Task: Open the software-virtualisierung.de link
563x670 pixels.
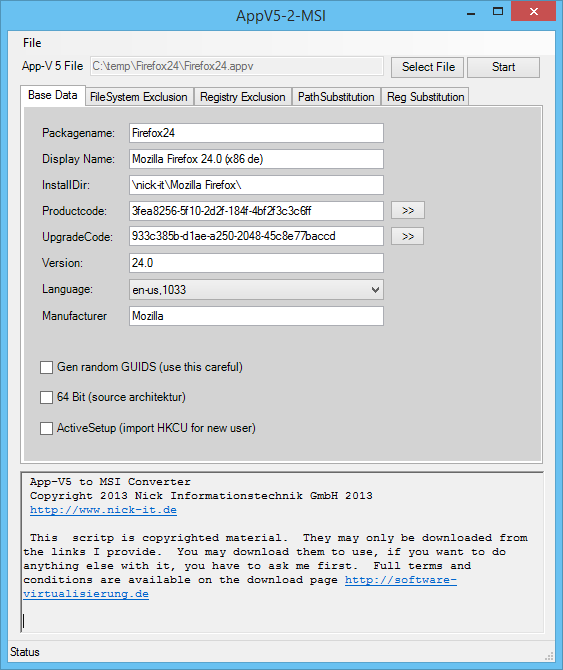Action: (x=401, y=580)
